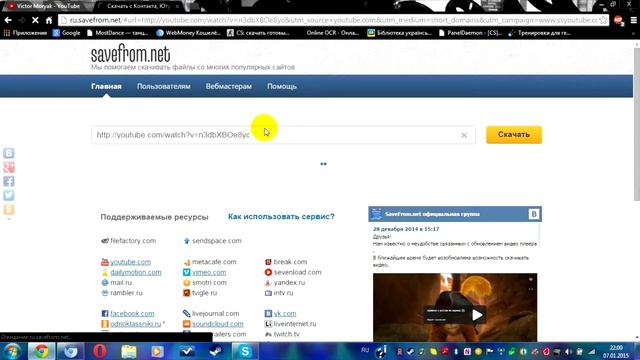Click the browser Back arrow
Image resolution: width=640 pixels, height=360 pixels.
tap(8, 20)
